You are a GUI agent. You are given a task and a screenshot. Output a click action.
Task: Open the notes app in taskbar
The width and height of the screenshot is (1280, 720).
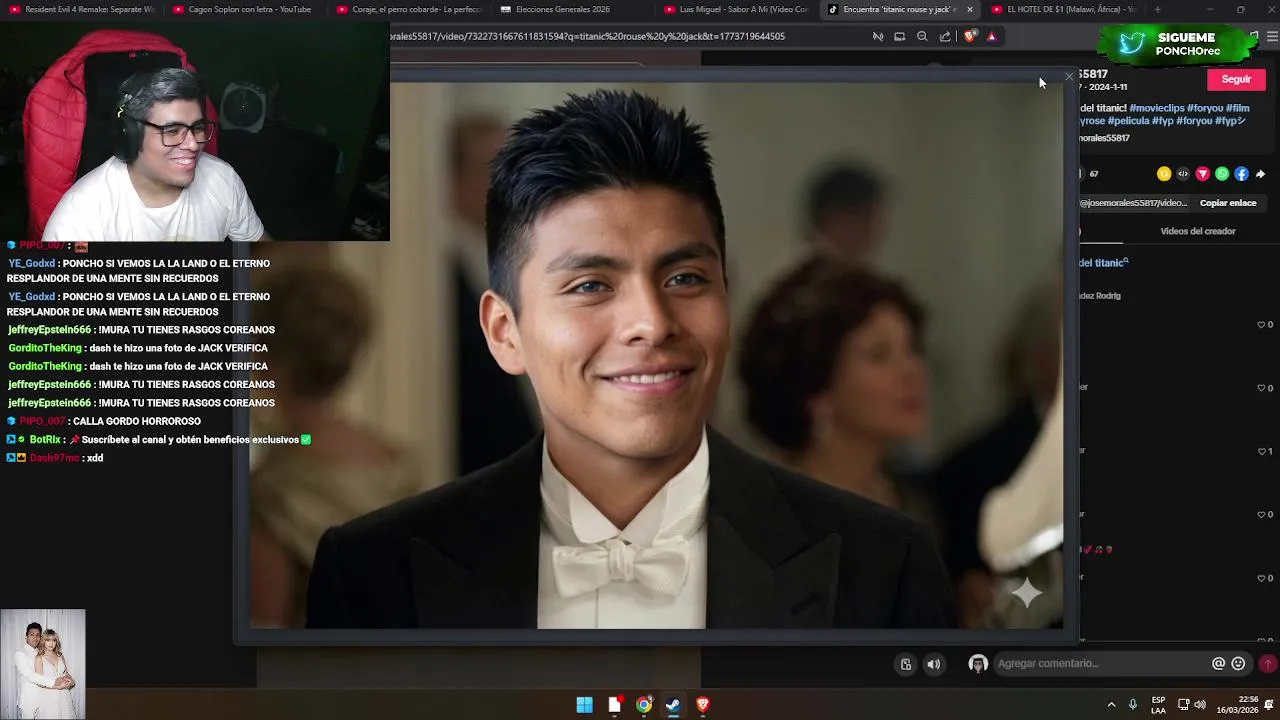(x=614, y=705)
